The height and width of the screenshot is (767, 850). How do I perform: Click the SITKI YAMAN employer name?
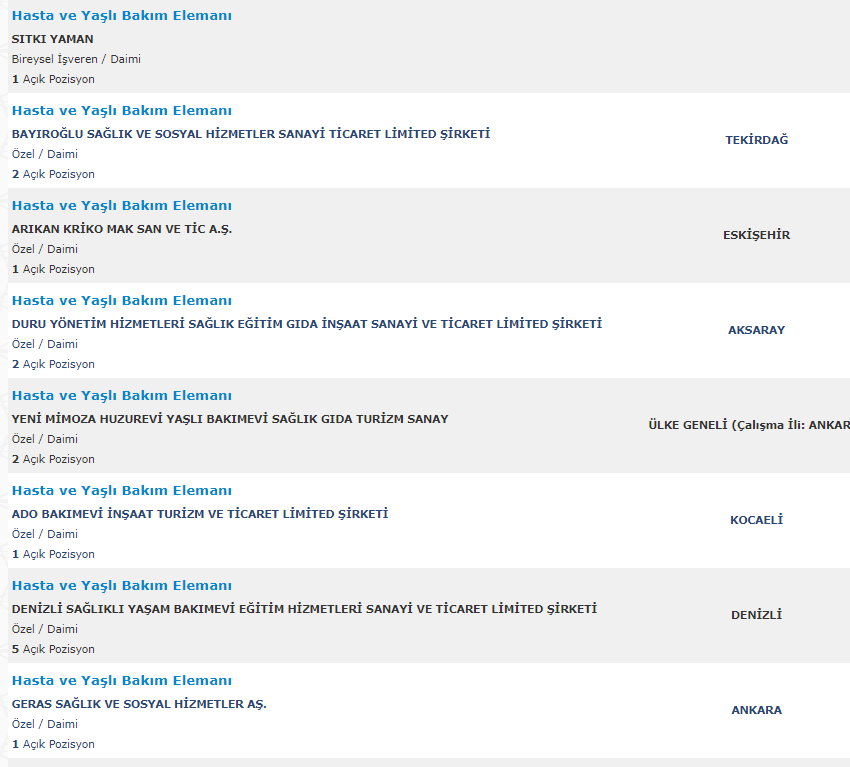coord(52,39)
